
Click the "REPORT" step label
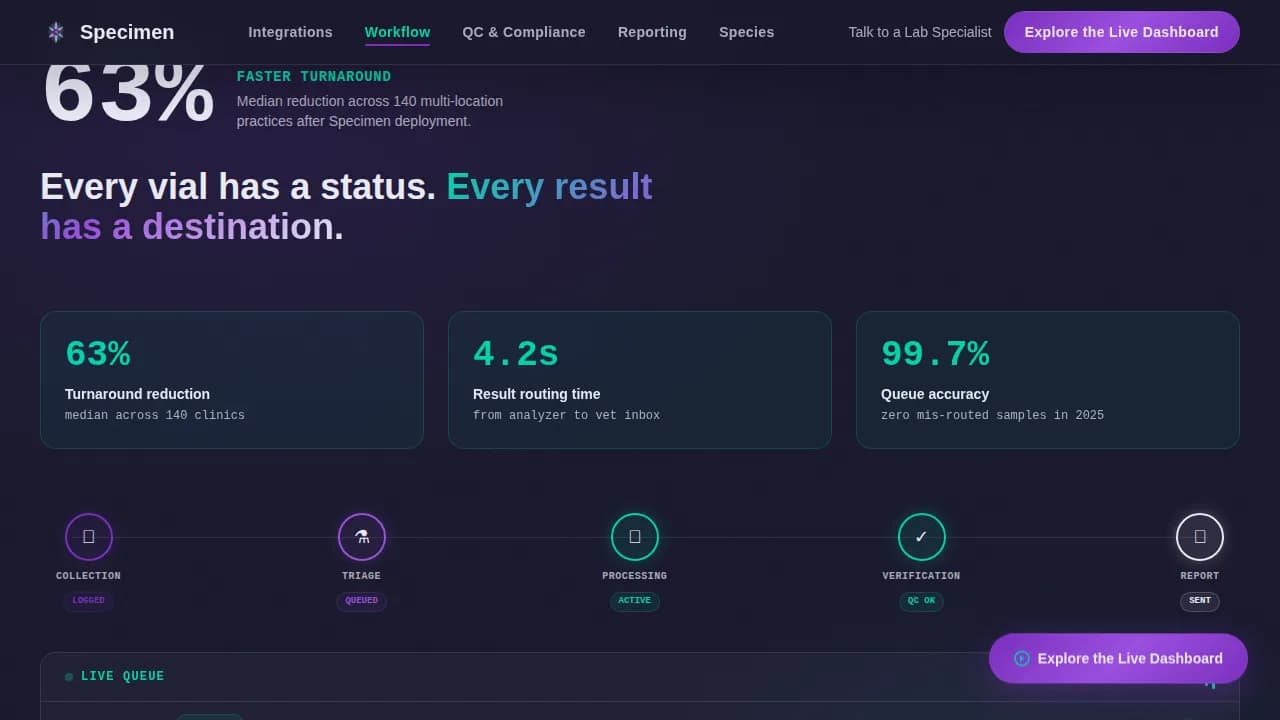tap(1200, 576)
